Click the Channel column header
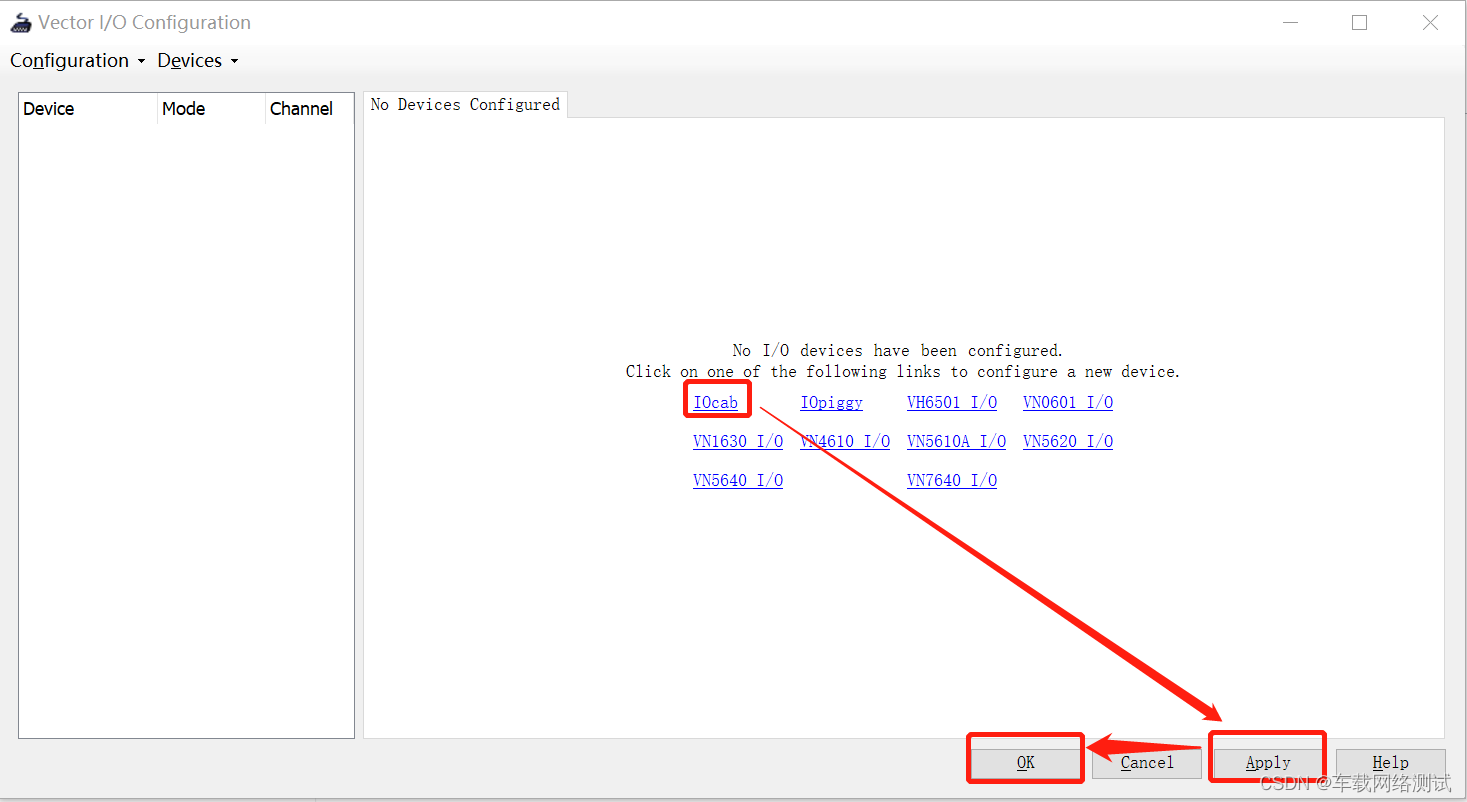 pos(309,109)
